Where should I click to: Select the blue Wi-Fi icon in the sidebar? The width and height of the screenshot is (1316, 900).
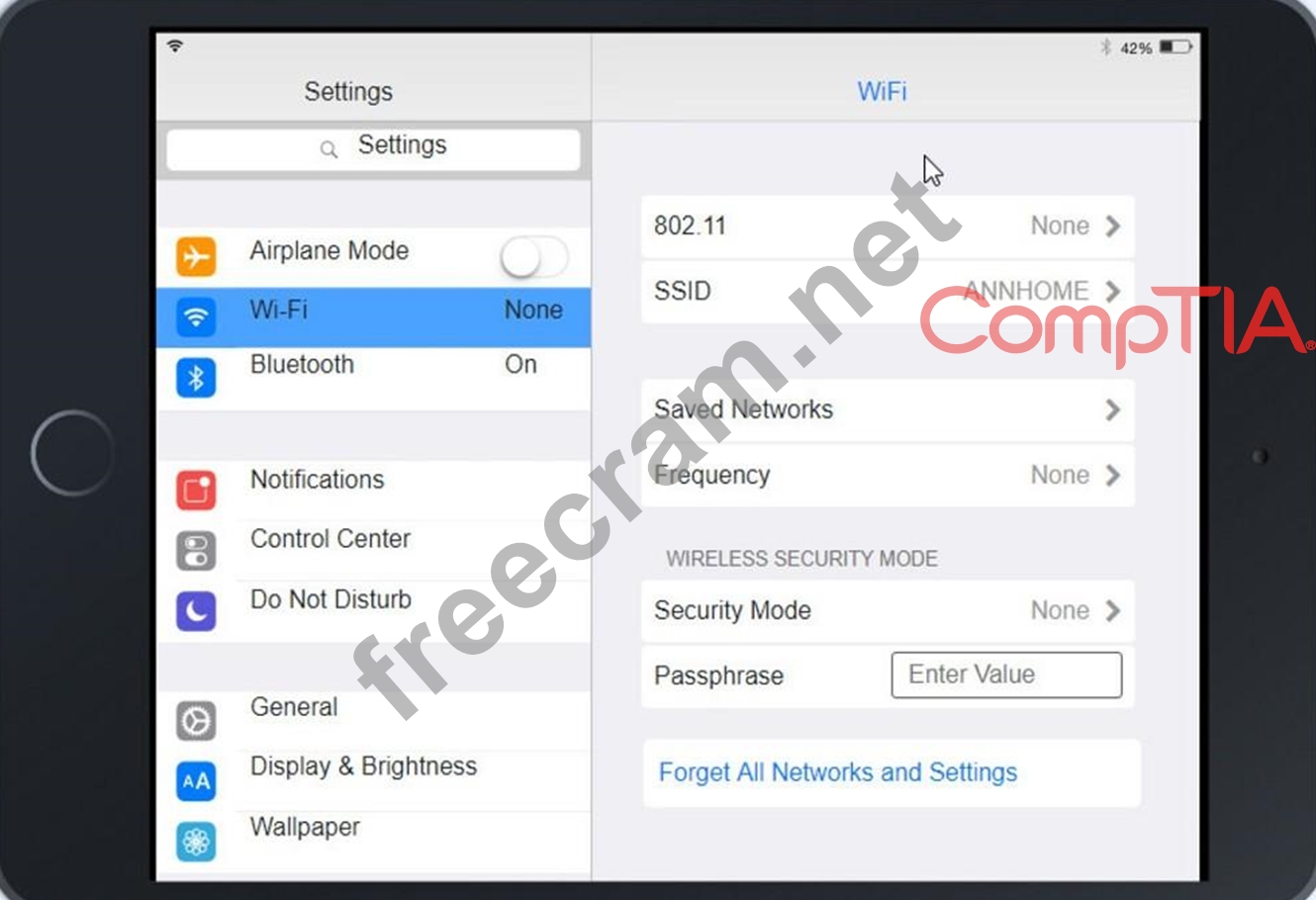[x=196, y=317]
